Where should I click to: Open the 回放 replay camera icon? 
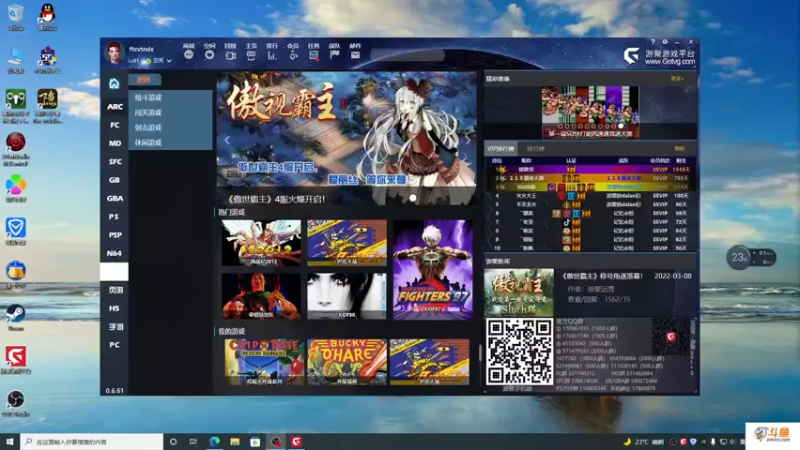pyautogui.click(x=231, y=55)
